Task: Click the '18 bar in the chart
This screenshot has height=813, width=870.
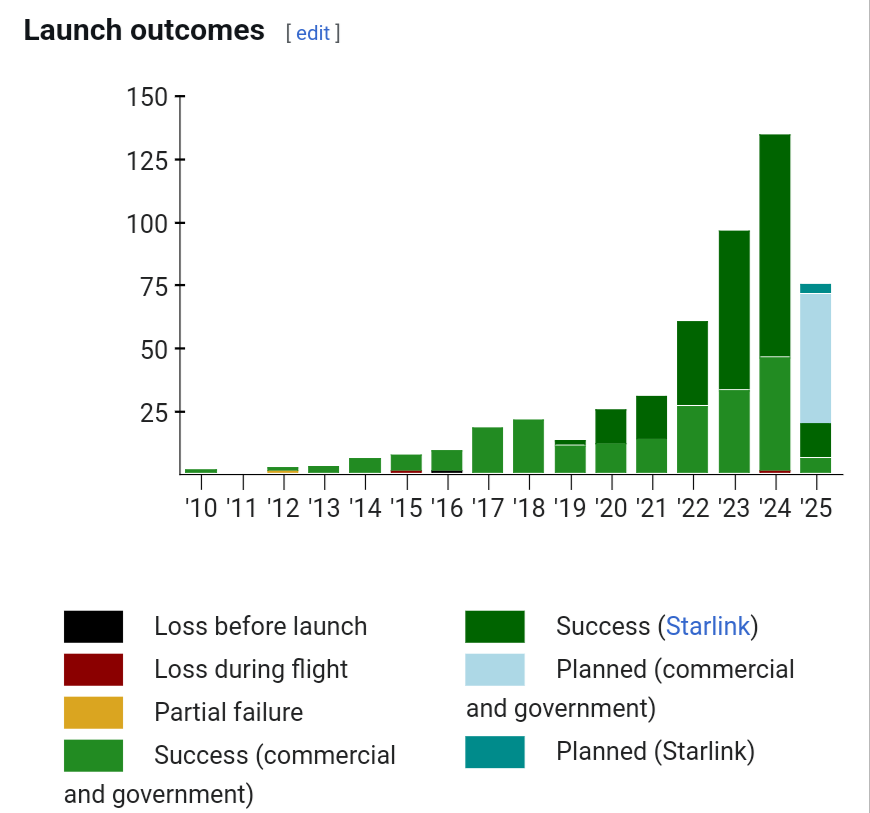Action: [x=528, y=446]
